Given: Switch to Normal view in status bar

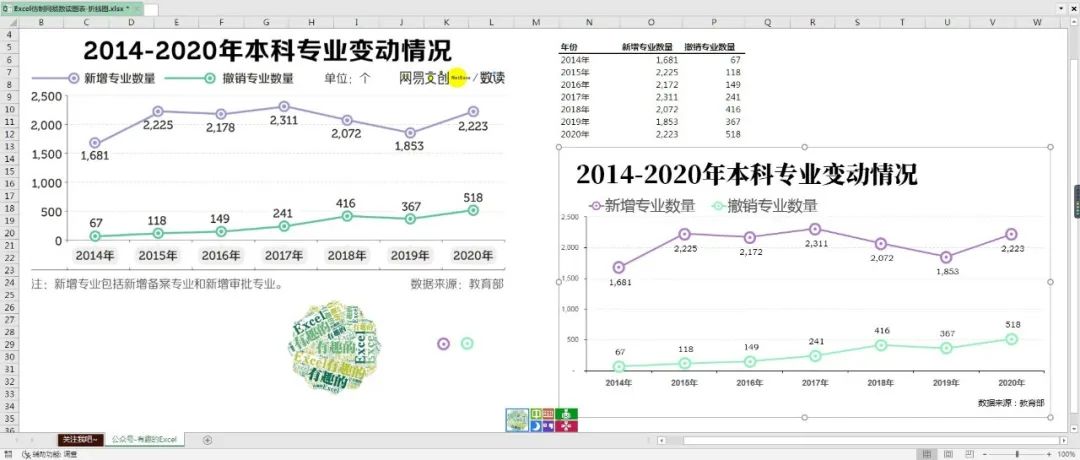Looking at the screenshot, I should (927, 454).
